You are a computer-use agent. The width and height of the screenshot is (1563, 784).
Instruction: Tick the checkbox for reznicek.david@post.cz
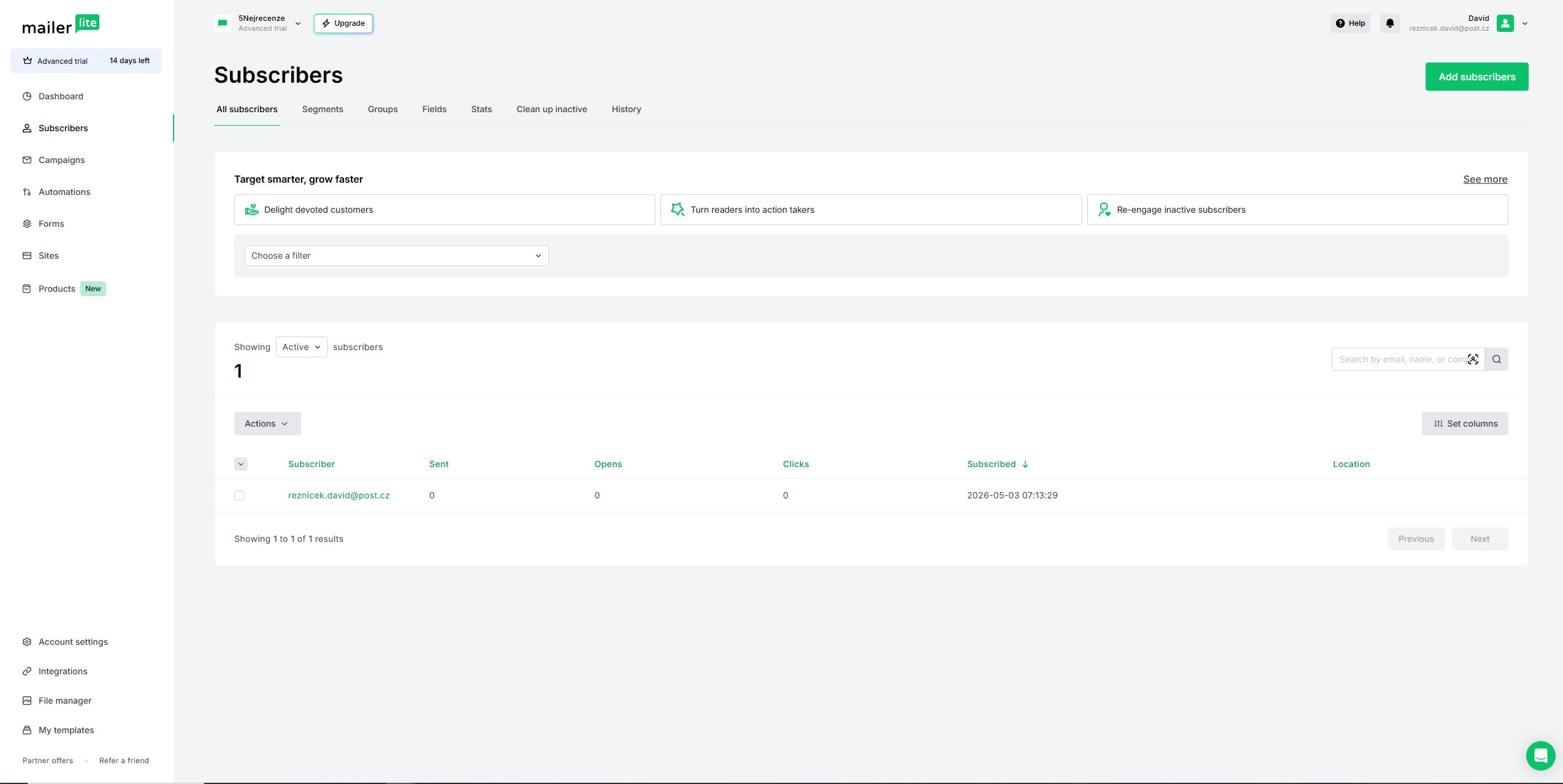239,495
